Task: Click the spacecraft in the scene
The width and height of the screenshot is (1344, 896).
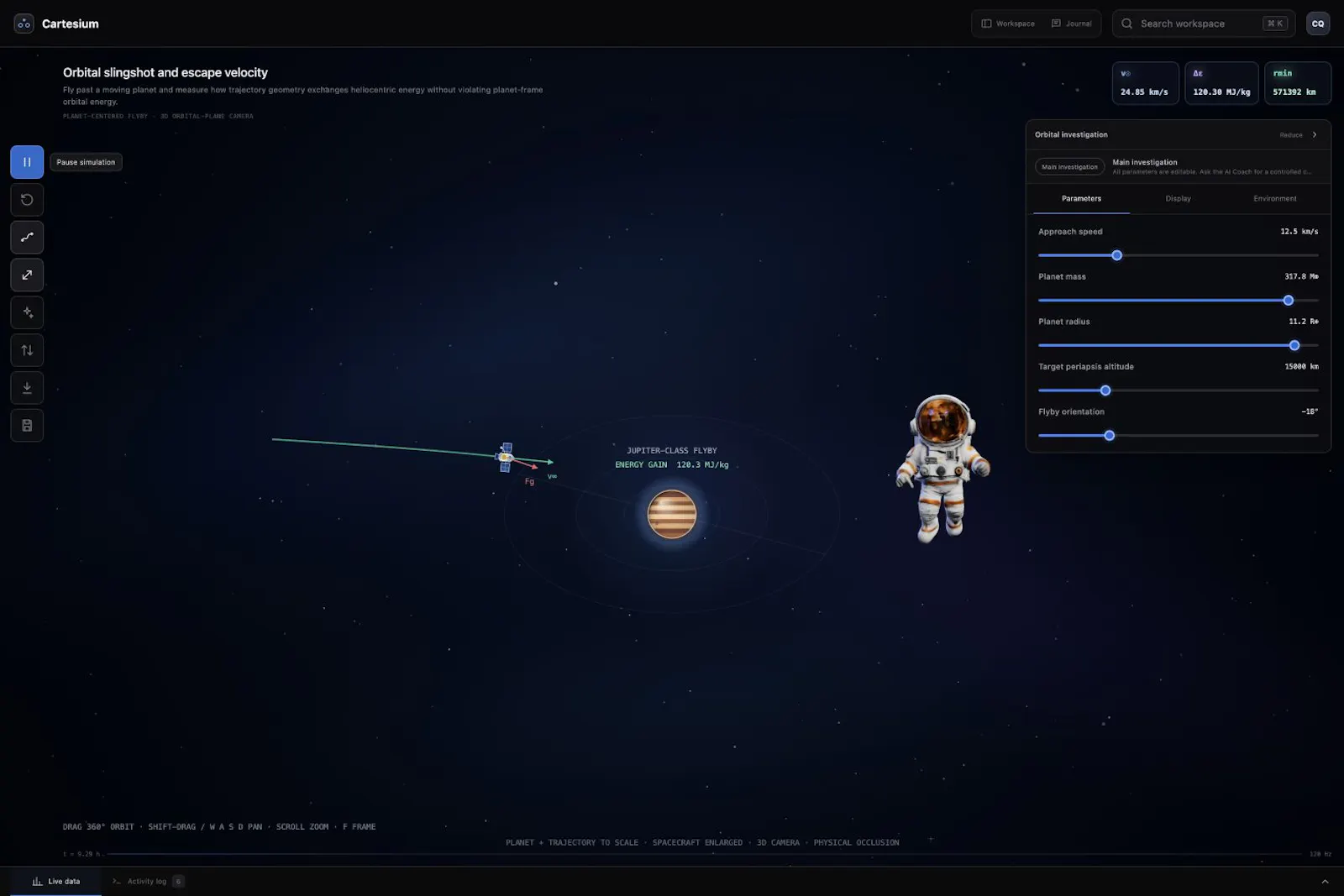Action: [x=505, y=457]
